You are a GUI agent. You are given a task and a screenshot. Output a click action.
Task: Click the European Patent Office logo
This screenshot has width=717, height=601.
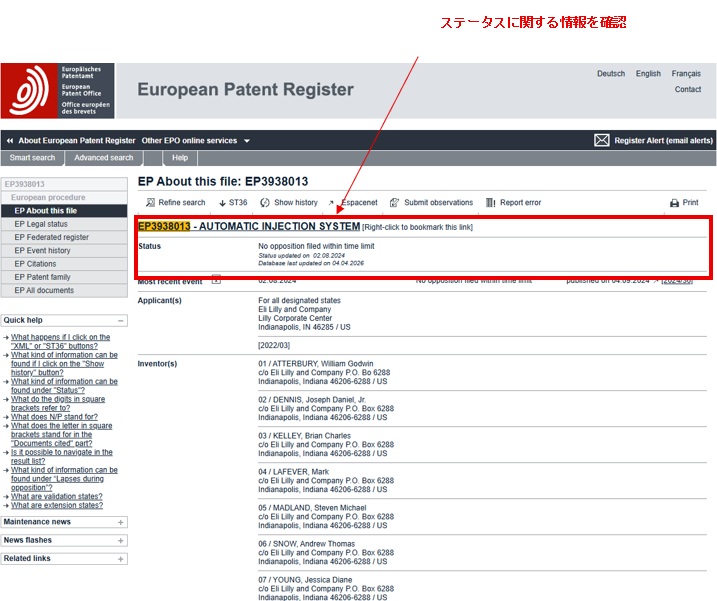(x=58, y=91)
